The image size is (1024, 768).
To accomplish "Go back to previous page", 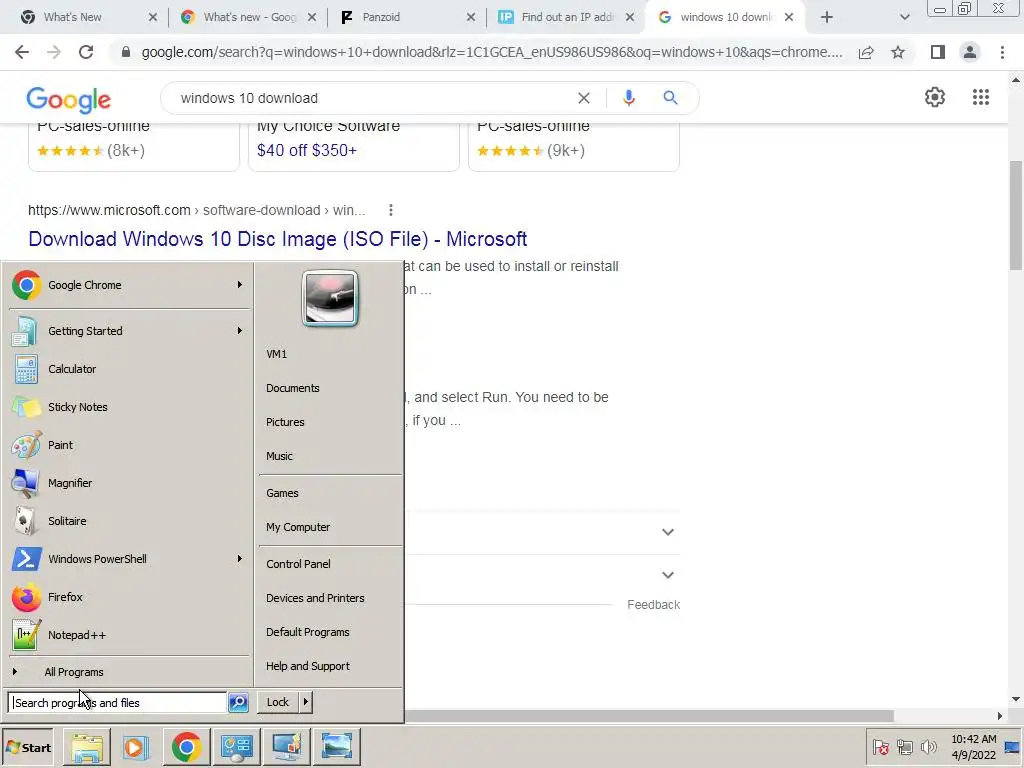I will click(22, 52).
